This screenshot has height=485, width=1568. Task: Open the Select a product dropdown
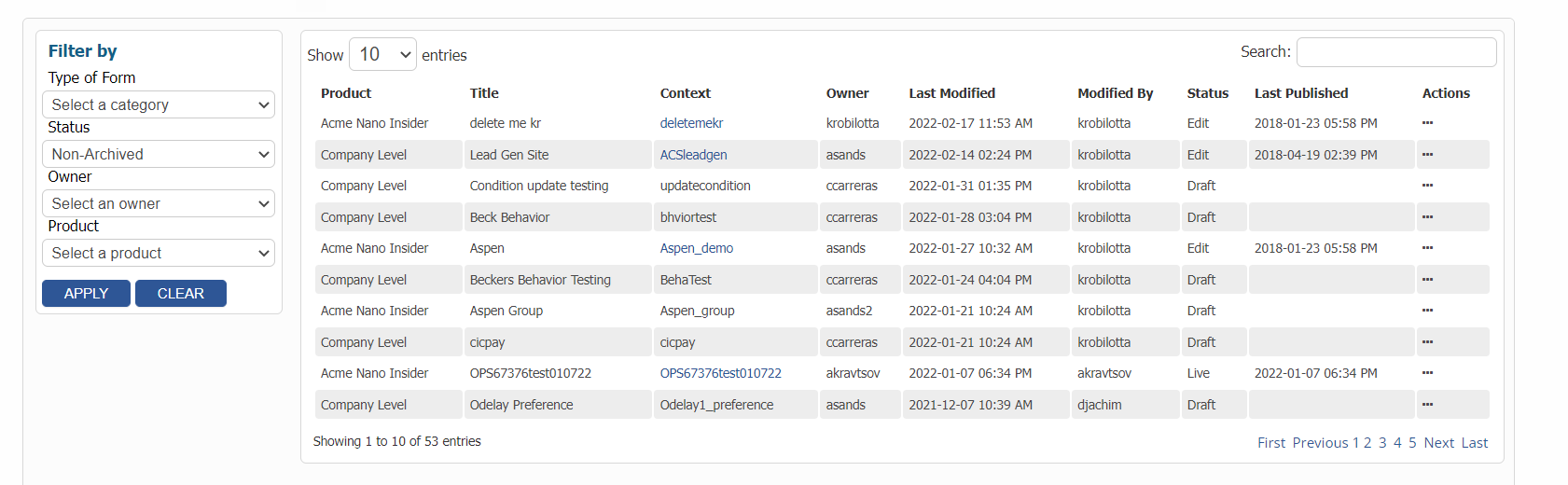[159, 253]
